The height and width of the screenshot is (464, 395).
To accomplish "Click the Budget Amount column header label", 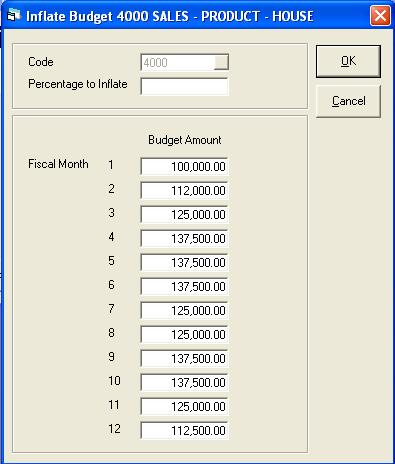I will pyautogui.click(x=185, y=140).
